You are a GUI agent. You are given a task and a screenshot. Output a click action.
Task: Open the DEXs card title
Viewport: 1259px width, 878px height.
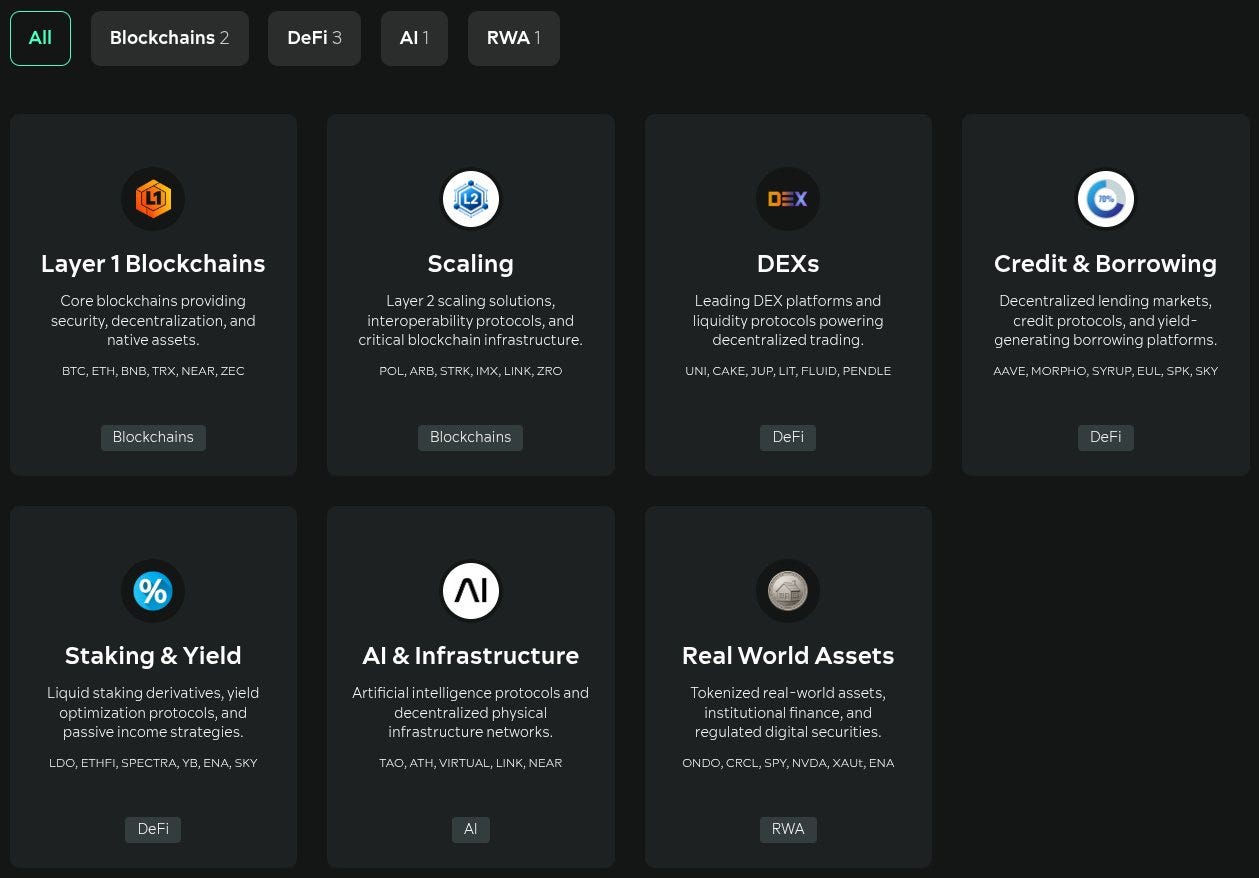click(x=788, y=264)
